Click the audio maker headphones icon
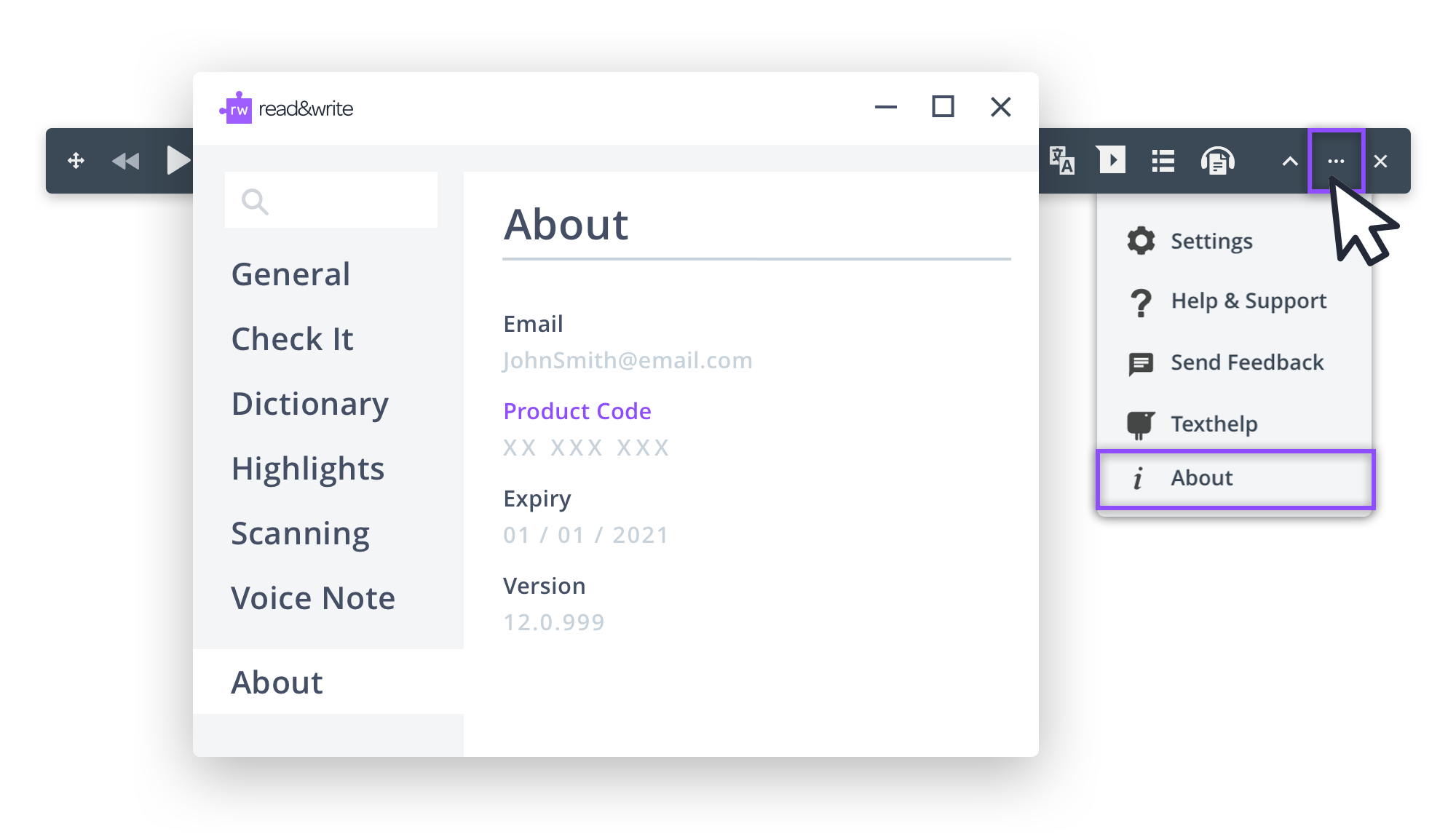The image size is (1456, 834). click(1217, 161)
